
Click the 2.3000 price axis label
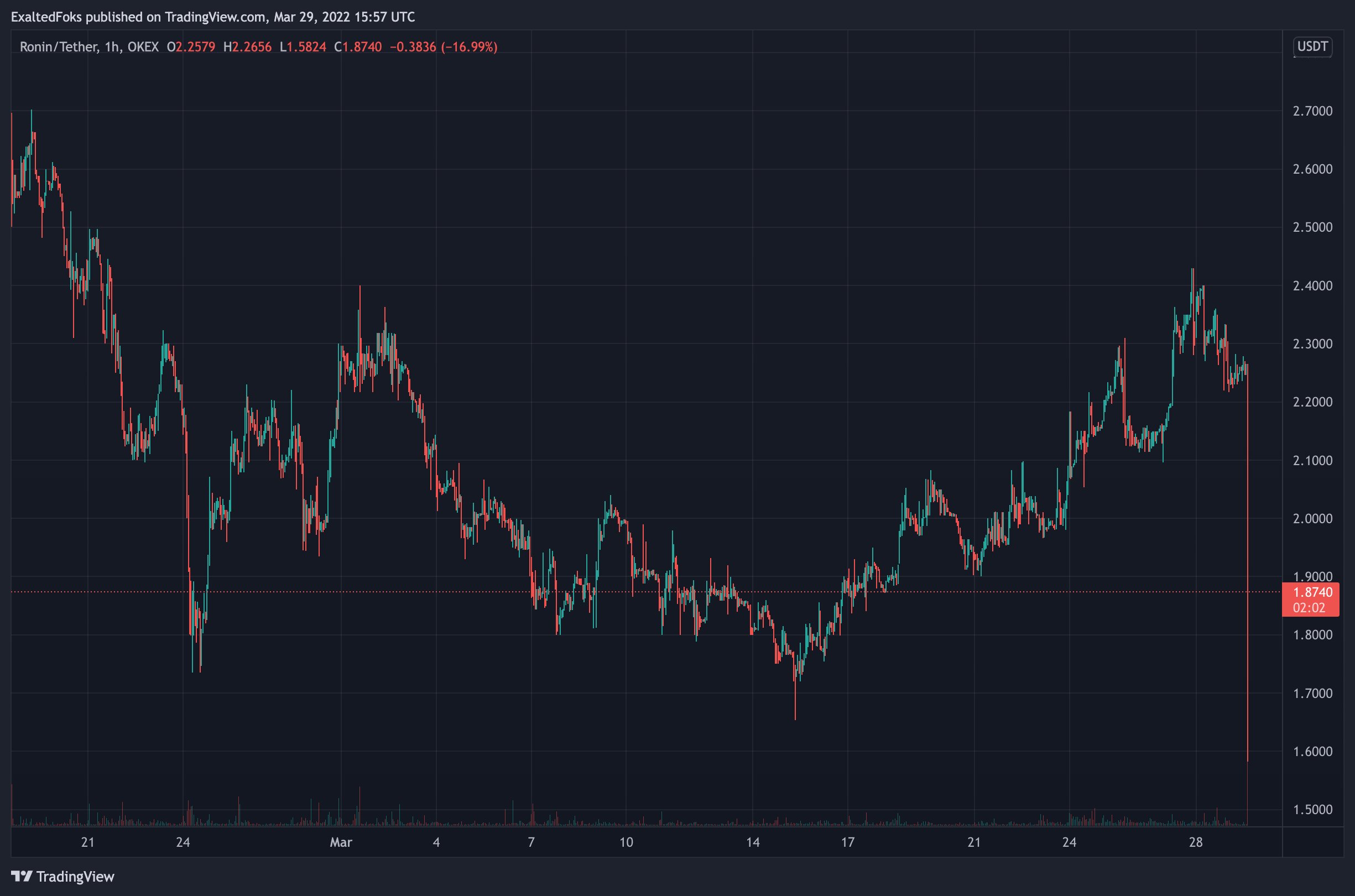click(x=1313, y=344)
